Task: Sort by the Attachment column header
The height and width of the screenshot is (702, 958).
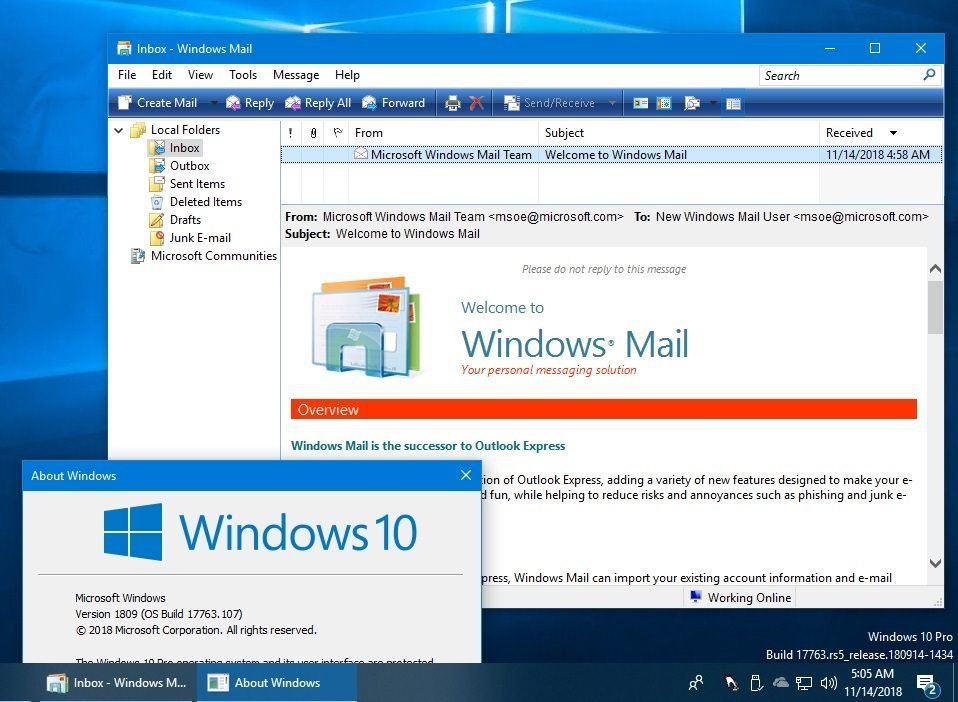Action: [x=313, y=133]
